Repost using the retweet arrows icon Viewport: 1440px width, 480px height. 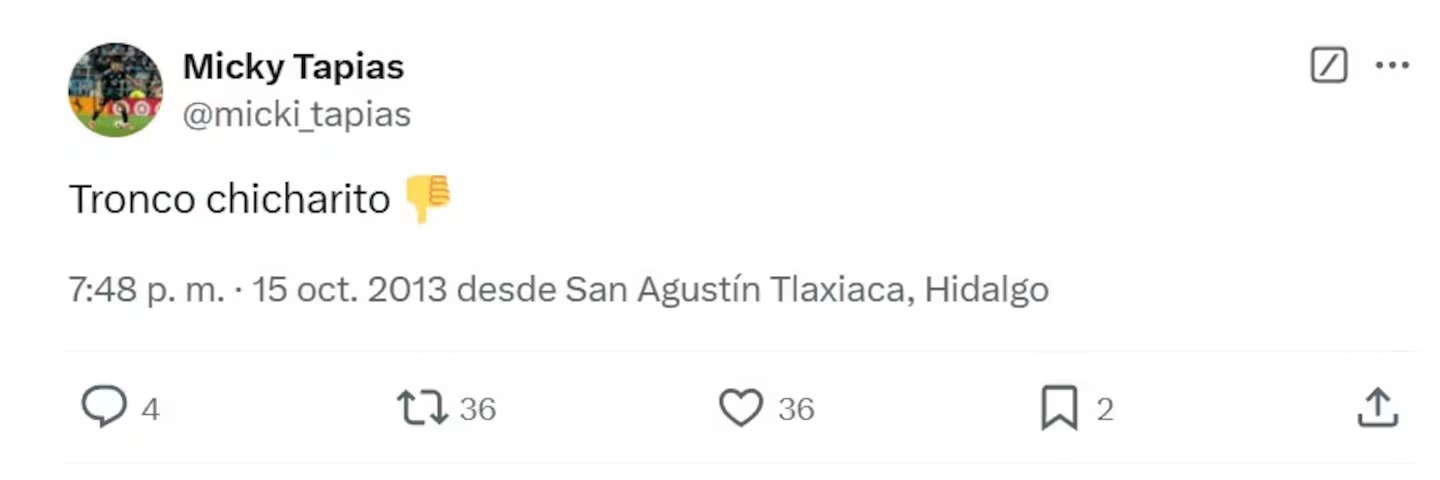point(423,408)
